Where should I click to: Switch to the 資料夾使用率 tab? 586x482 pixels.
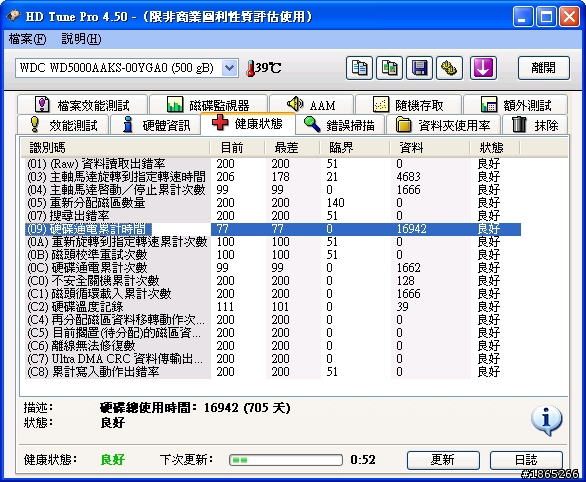[443, 125]
